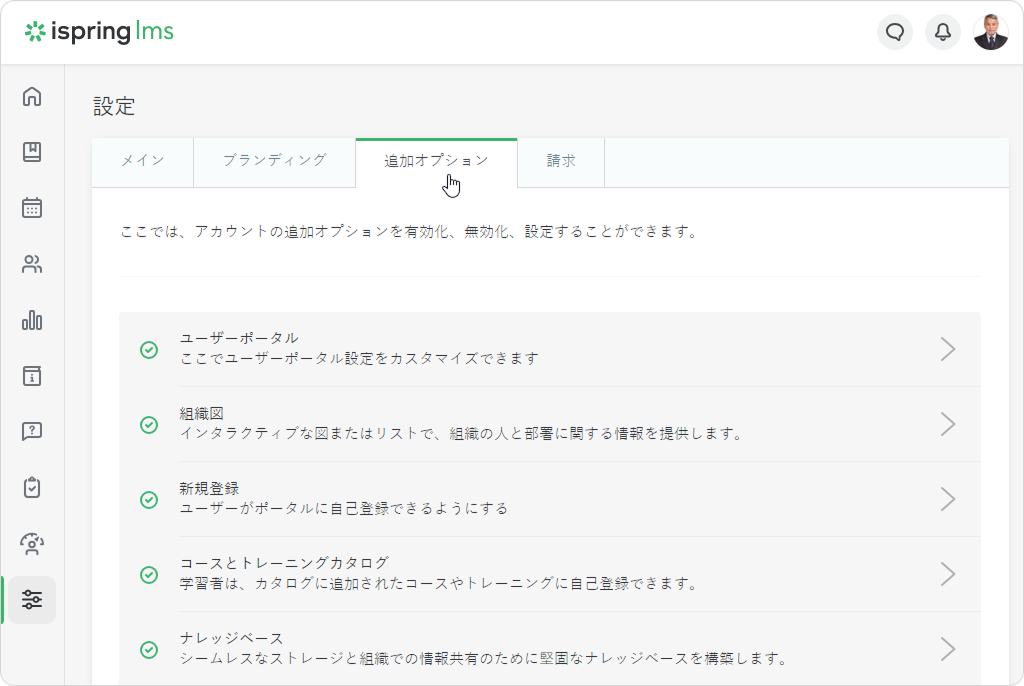The height and width of the screenshot is (686, 1024).
Task: Click the green check next to 組織図
Action: click(x=149, y=425)
